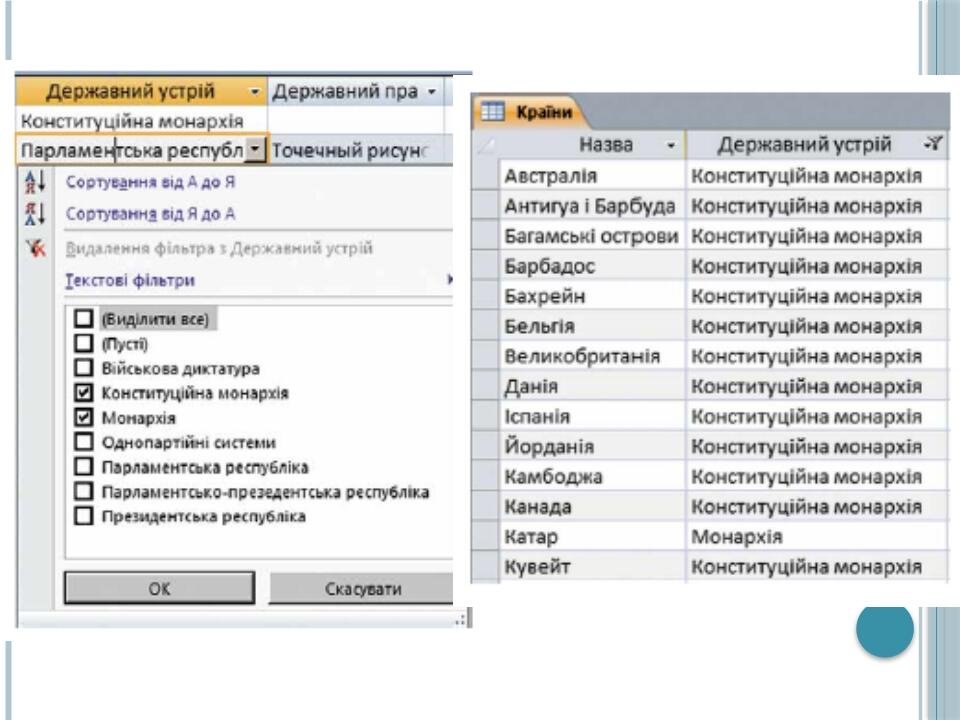This screenshot has width=960, height=720.
Task: Click the Скасувати button
Action: 362,588
